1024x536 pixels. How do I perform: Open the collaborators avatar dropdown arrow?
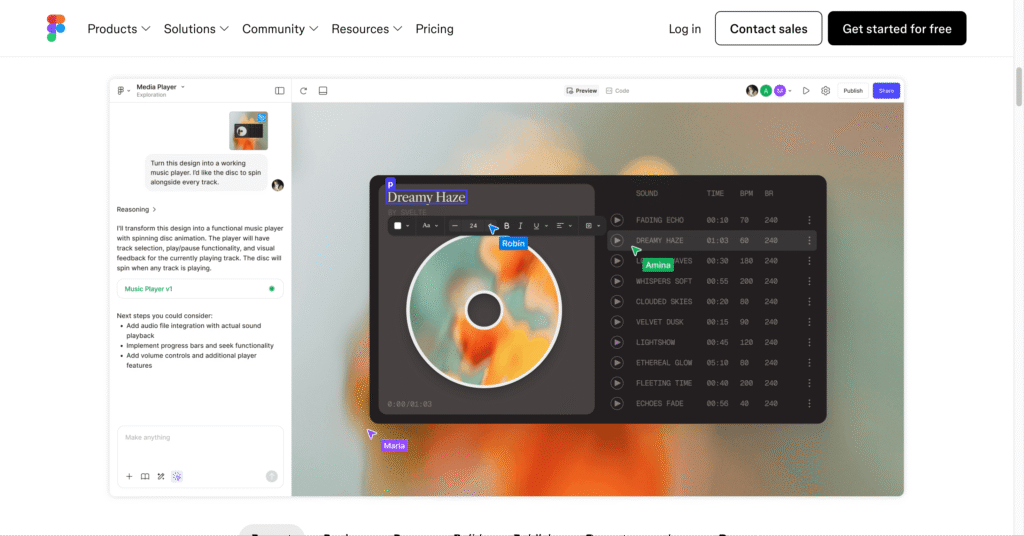[x=790, y=91]
